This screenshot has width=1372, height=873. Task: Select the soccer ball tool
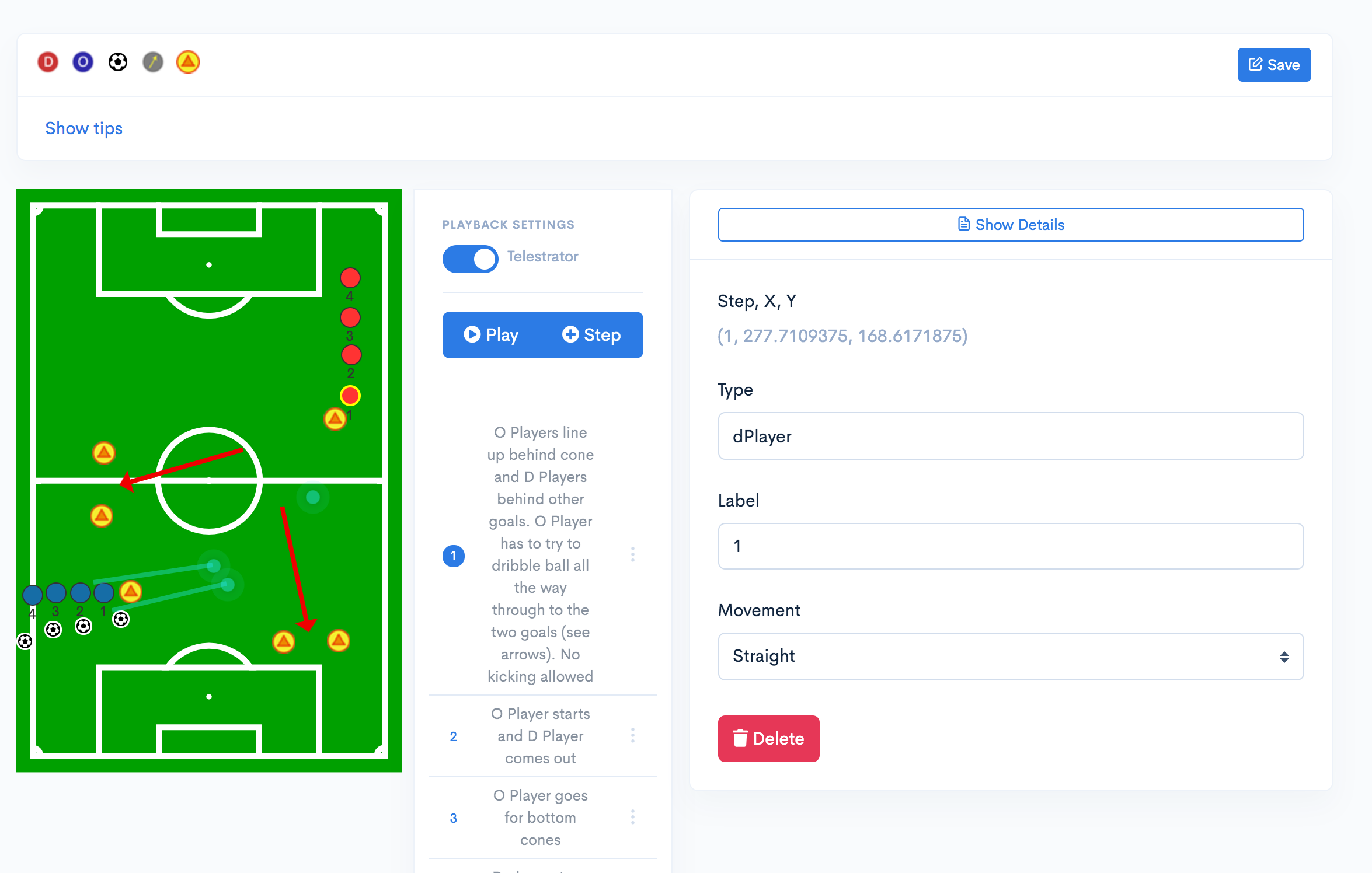tap(118, 62)
